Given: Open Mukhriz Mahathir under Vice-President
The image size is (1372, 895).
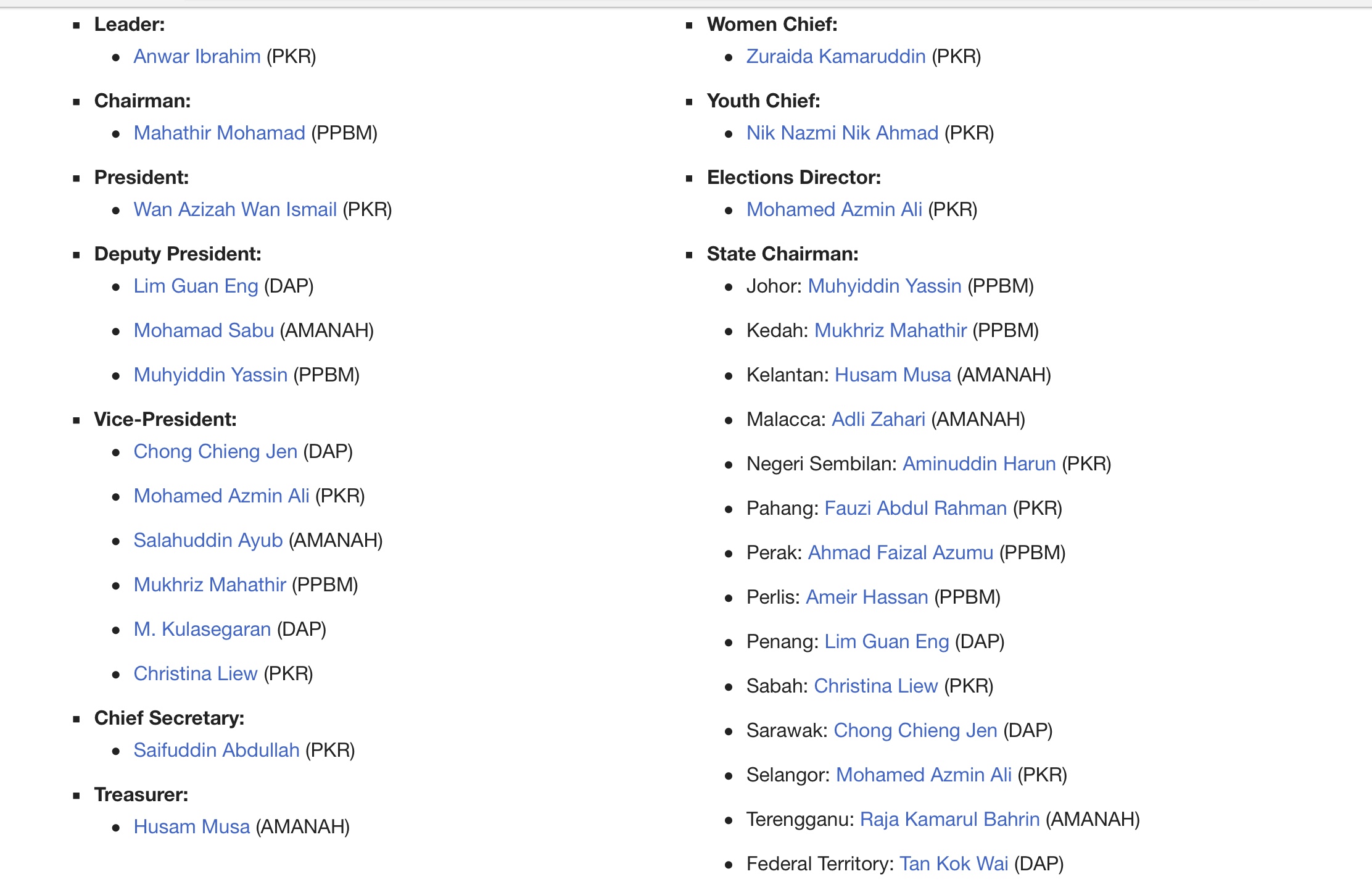Looking at the screenshot, I should coord(210,585).
